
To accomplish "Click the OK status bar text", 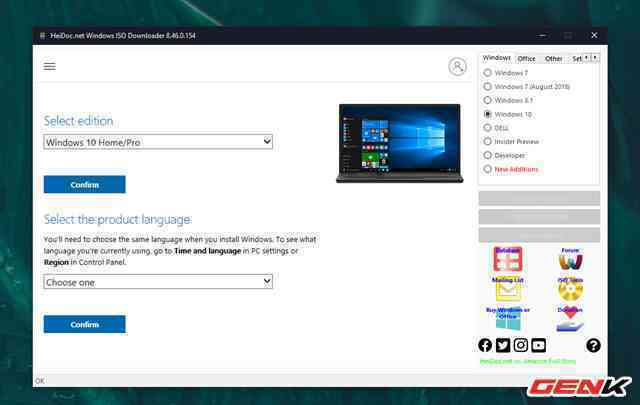I will tap(40, 381).
